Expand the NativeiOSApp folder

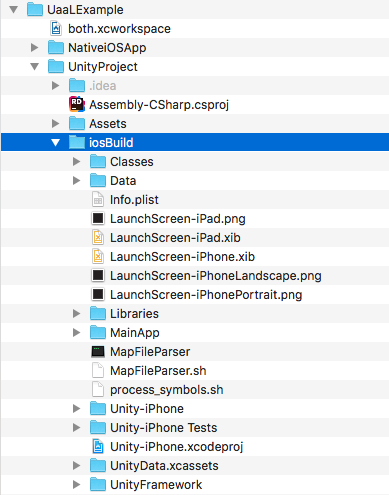coord(34,48)
